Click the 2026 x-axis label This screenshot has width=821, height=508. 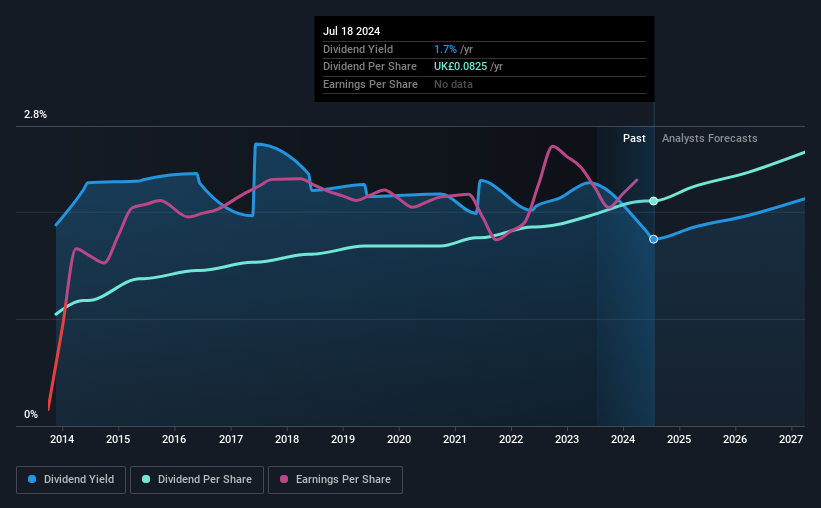735,439
